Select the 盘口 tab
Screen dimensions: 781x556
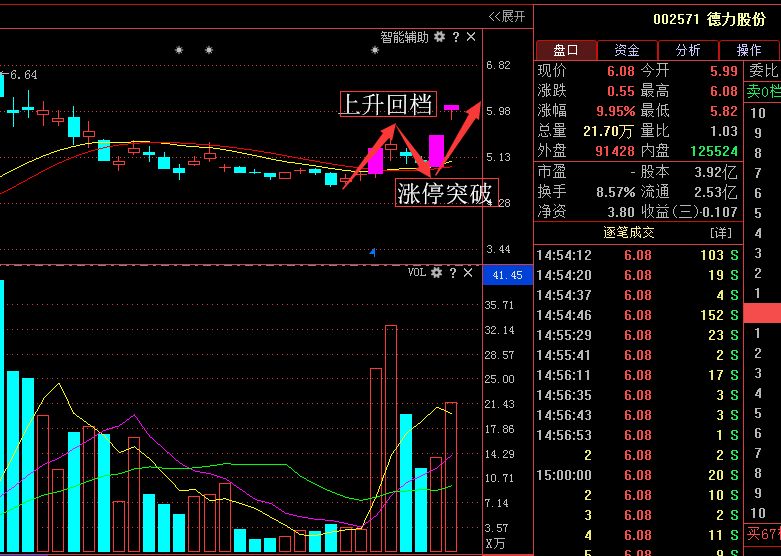(566, 50)
